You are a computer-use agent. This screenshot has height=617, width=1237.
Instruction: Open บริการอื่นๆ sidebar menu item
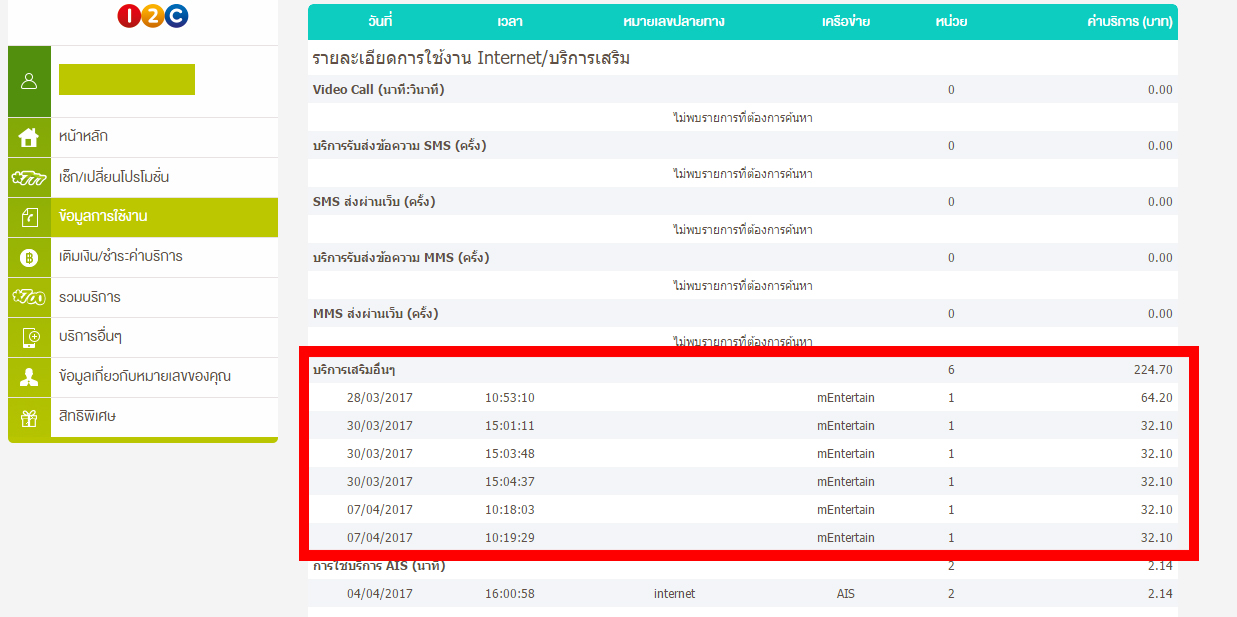point(143,337)
